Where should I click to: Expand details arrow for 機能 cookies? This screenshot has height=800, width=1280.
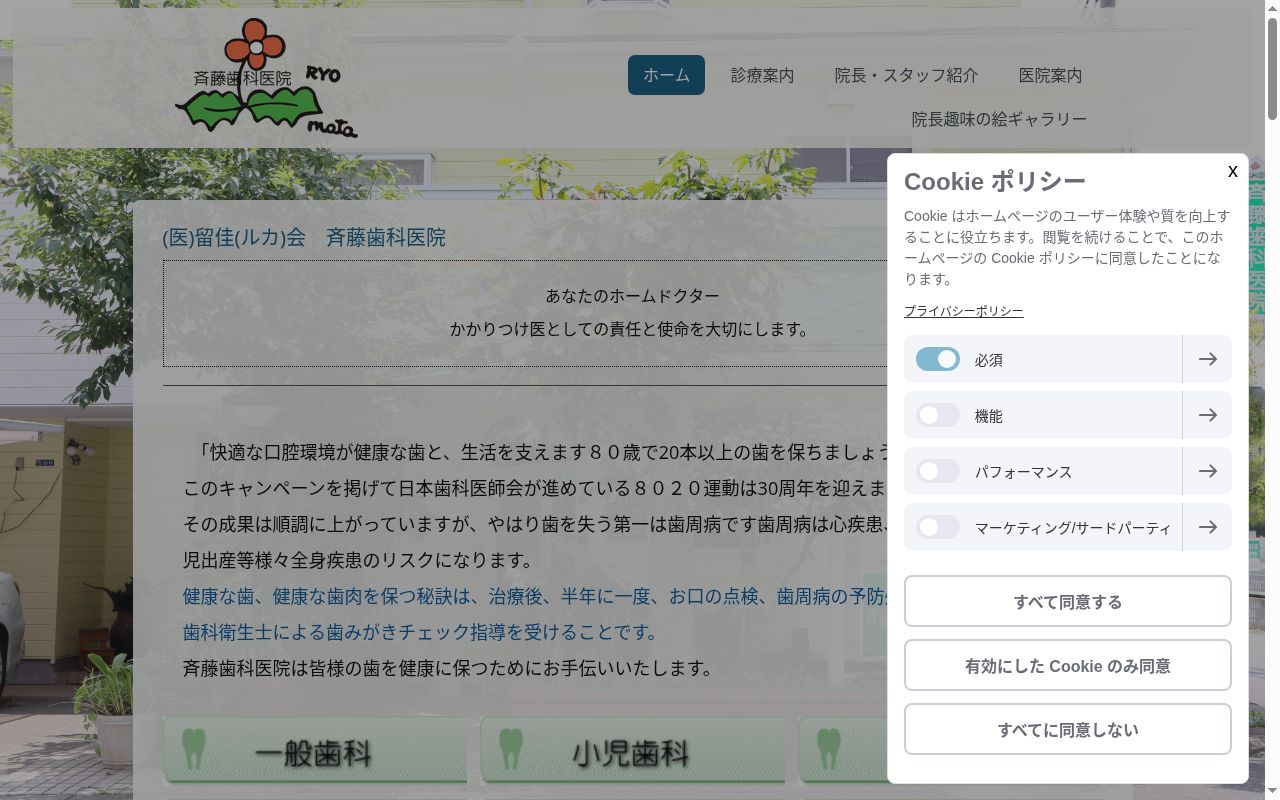(x=1207, y=415)
